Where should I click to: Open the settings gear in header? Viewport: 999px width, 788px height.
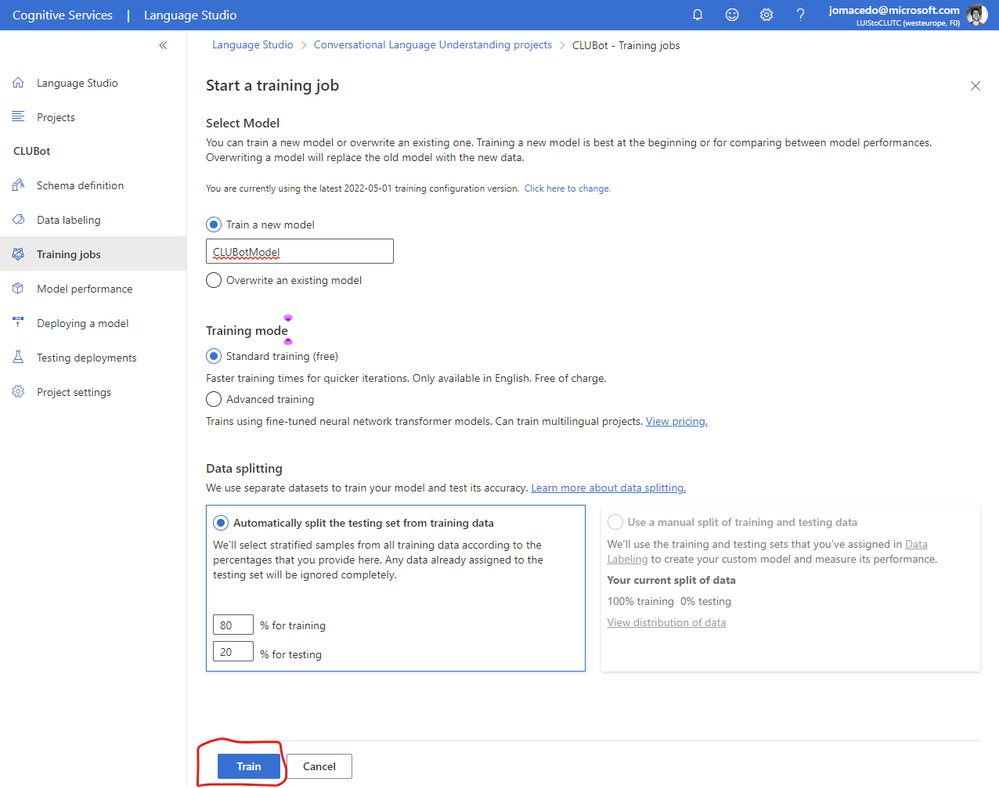point(766,15)
